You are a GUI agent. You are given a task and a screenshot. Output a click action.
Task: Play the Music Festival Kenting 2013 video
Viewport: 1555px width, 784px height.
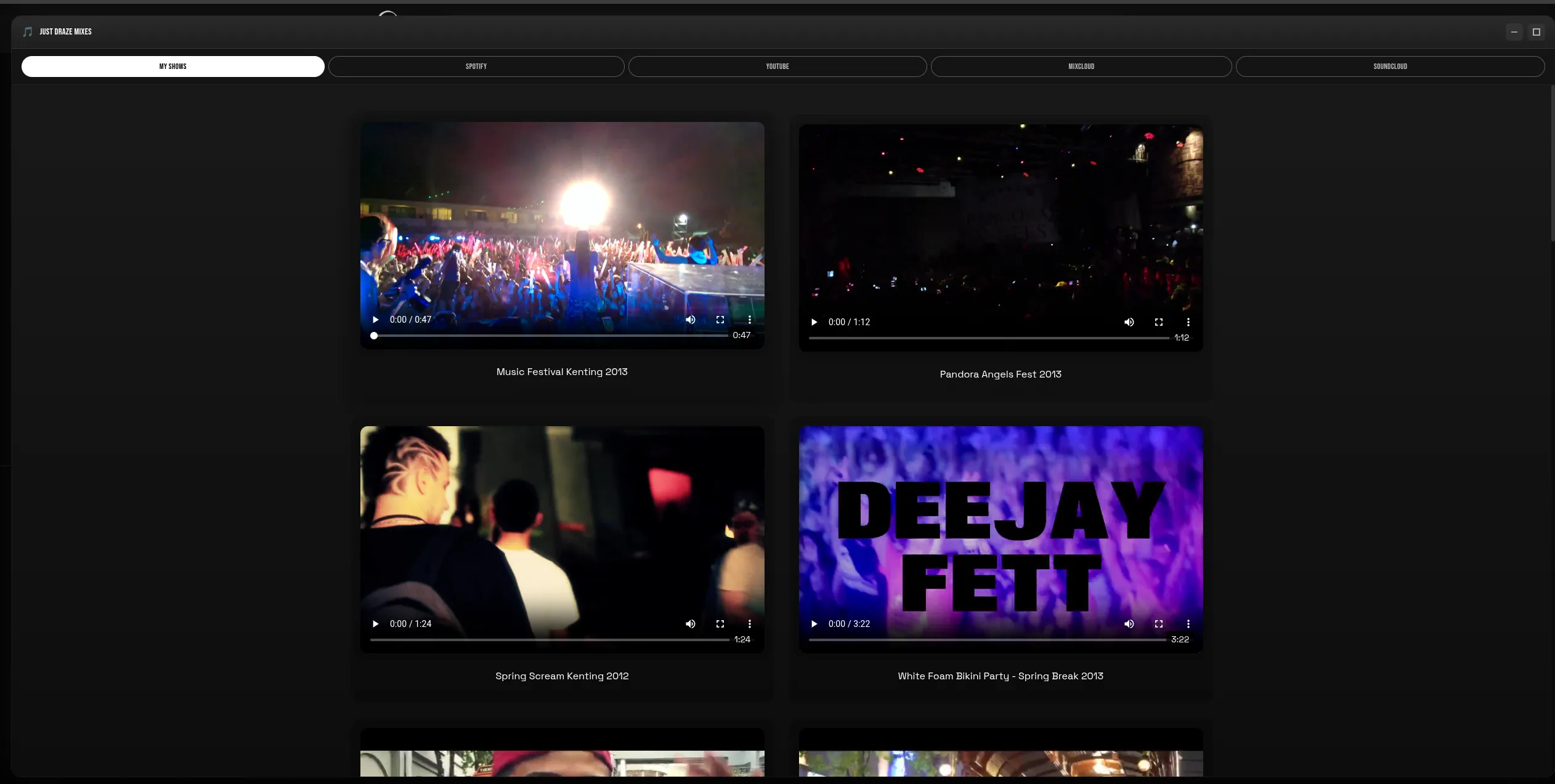[375, 320]
